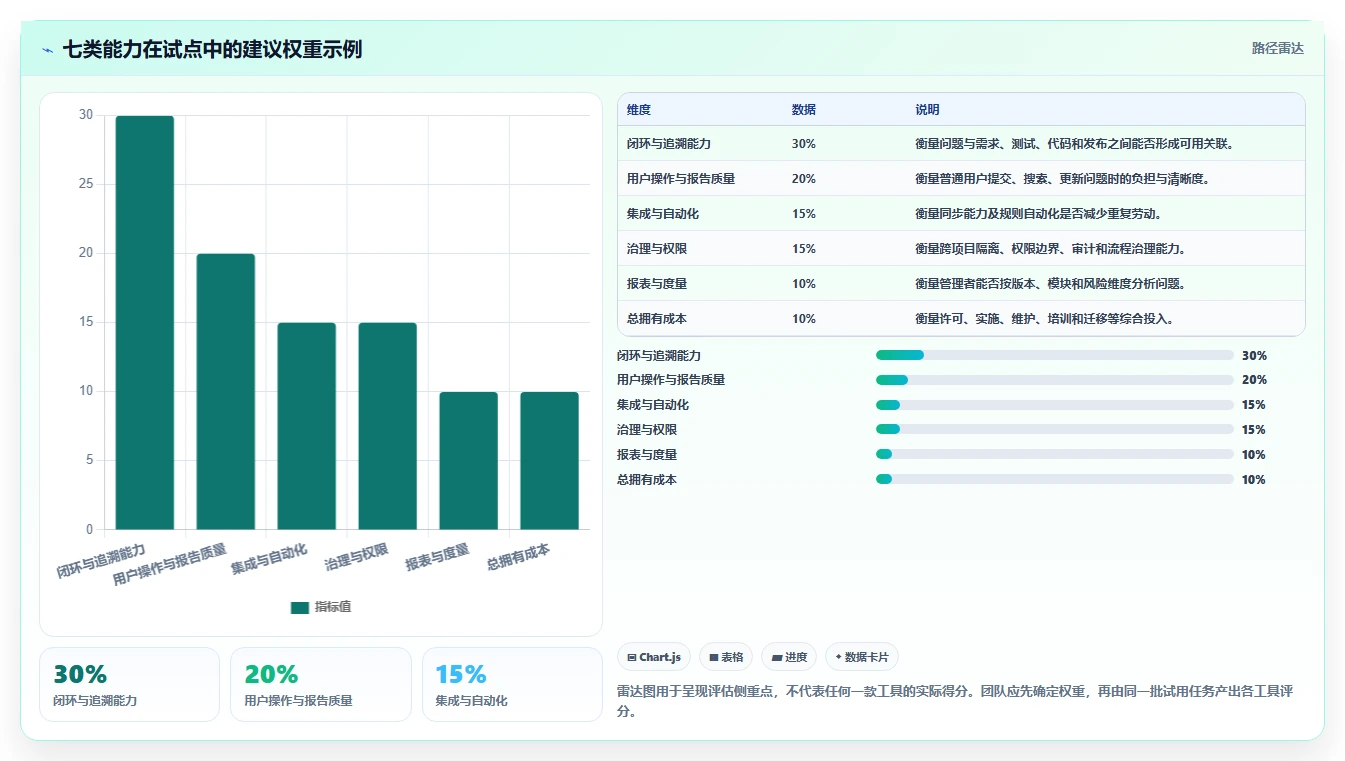Click the 闭环与追溯能力 x-axis label
Viewport: 1345px width, 761px height.
click(x=102, y=562)
